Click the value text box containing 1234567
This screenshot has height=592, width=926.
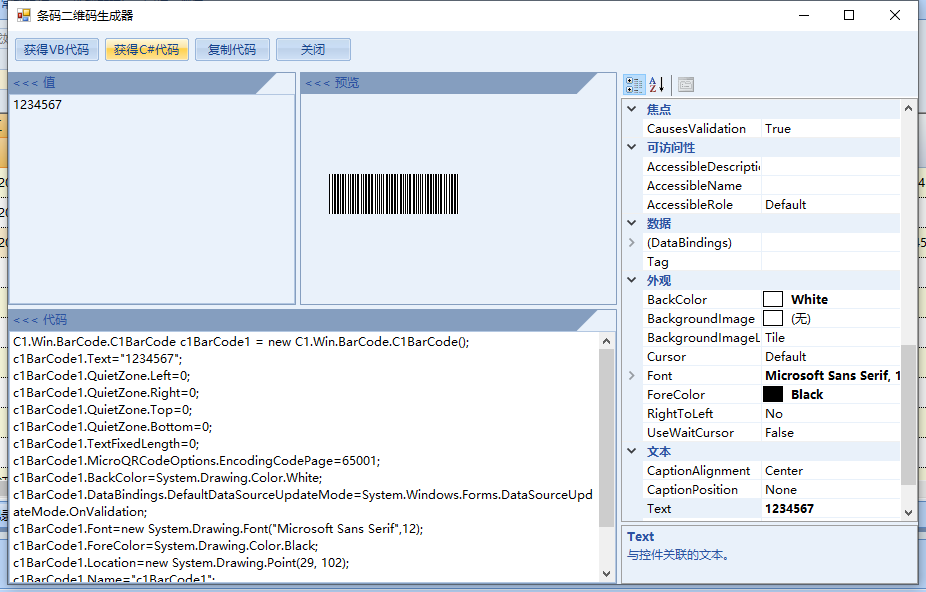pyautogui.click(x=152, y=199)
